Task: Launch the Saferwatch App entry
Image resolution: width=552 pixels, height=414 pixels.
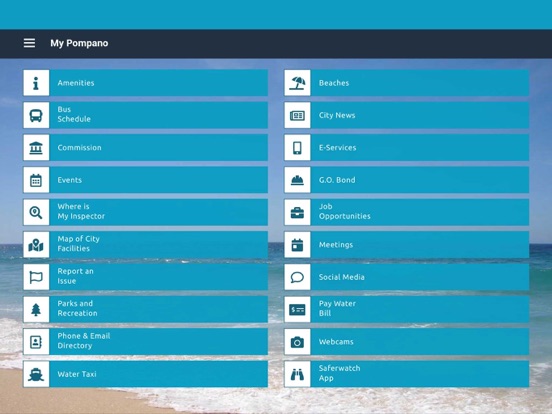Action: click(x=407, y=374)
